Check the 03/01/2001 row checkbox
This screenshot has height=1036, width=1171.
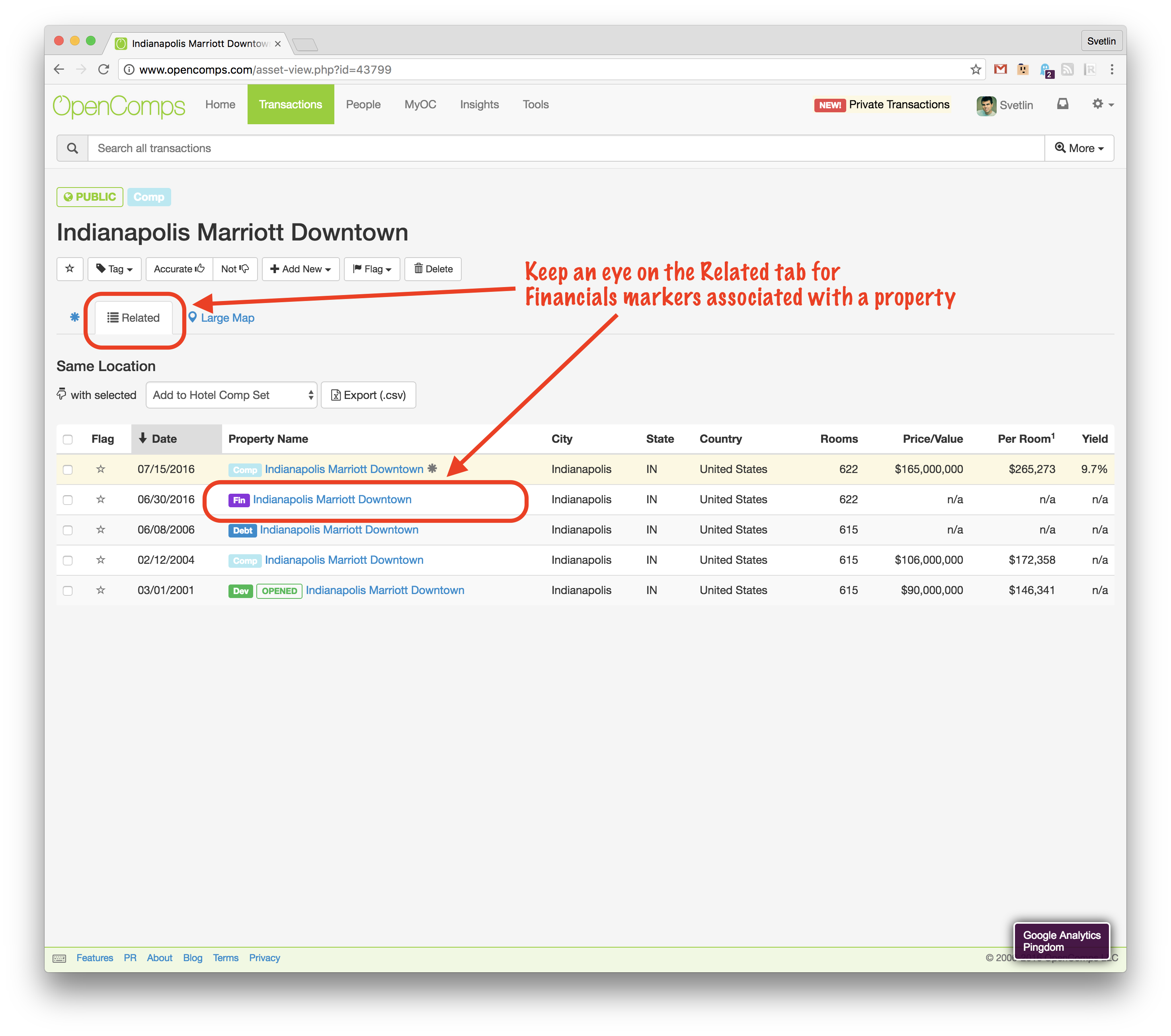click(x=68, y=591)
